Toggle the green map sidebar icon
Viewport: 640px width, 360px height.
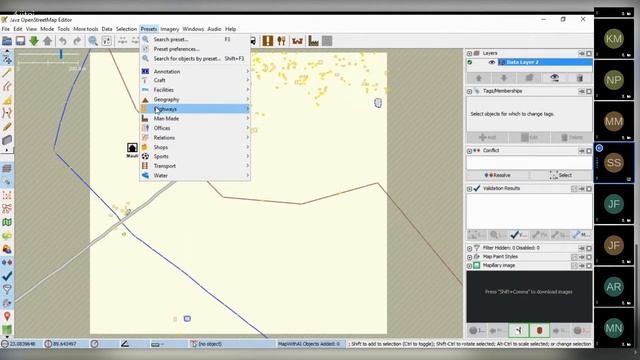[7, 222]
